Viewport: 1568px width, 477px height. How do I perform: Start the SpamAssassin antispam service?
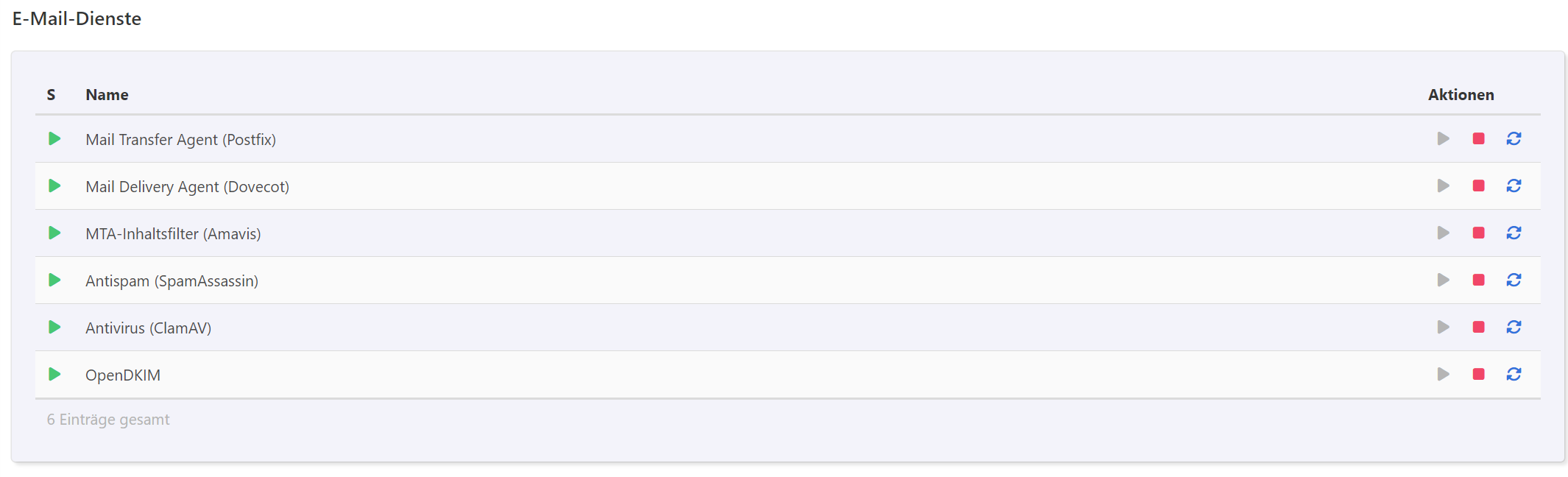1443,280
